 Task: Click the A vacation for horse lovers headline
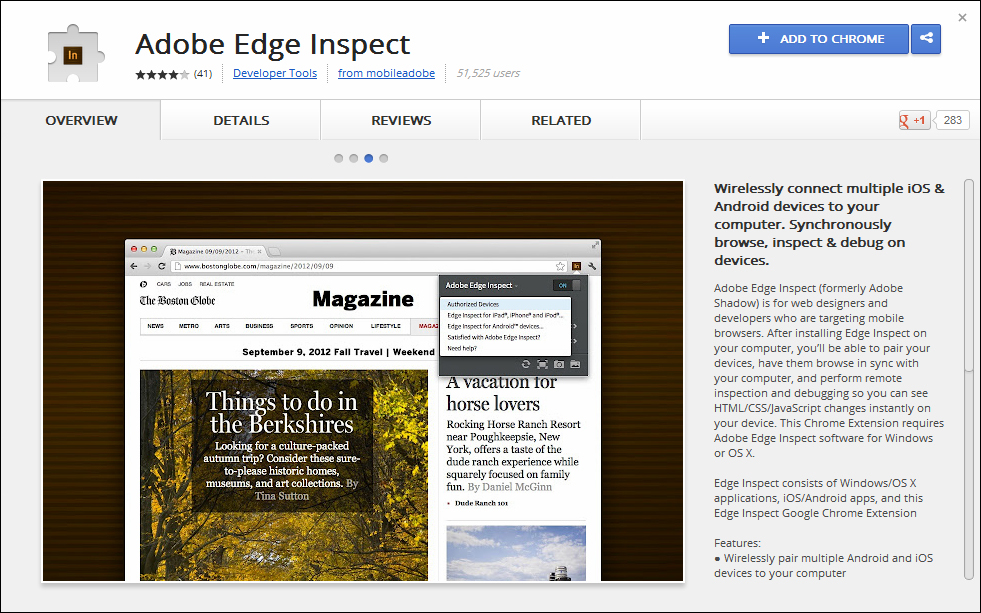tap(501, 393)
